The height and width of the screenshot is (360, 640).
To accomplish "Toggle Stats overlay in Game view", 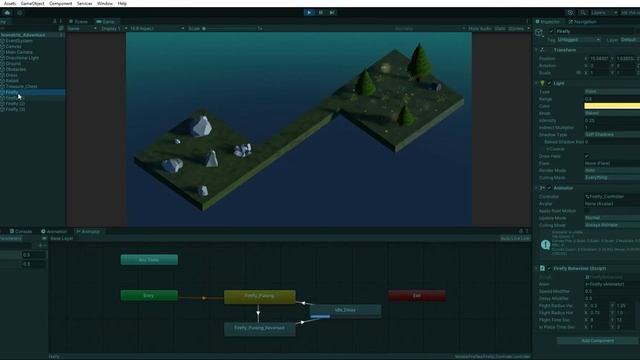I will [500, 29].
